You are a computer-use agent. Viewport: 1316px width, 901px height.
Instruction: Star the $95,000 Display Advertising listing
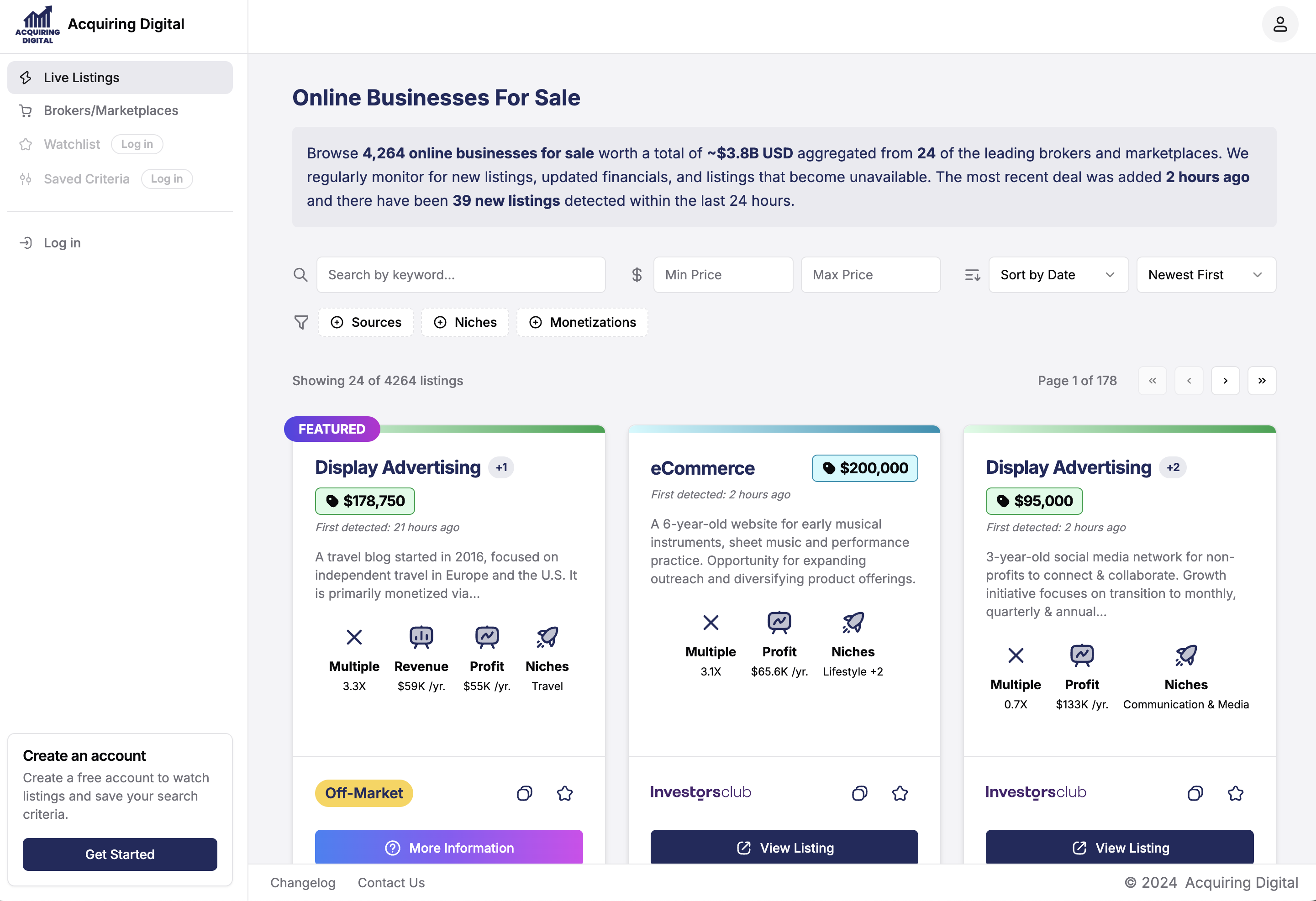(x=1236, y=793)
